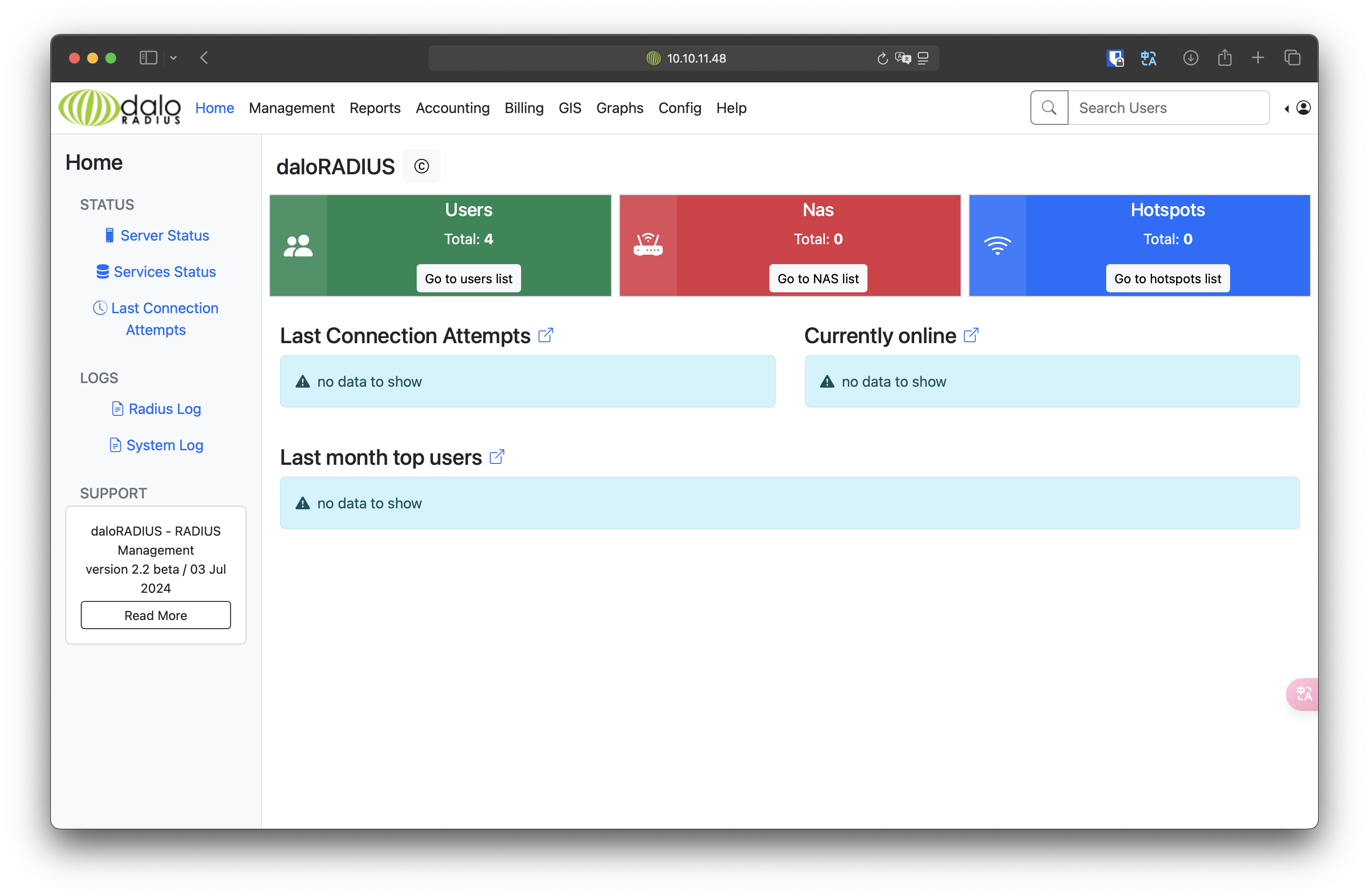Focus the Search Users field
This screenshot has width=1369, height=896.
click(x=1169, y=108)
